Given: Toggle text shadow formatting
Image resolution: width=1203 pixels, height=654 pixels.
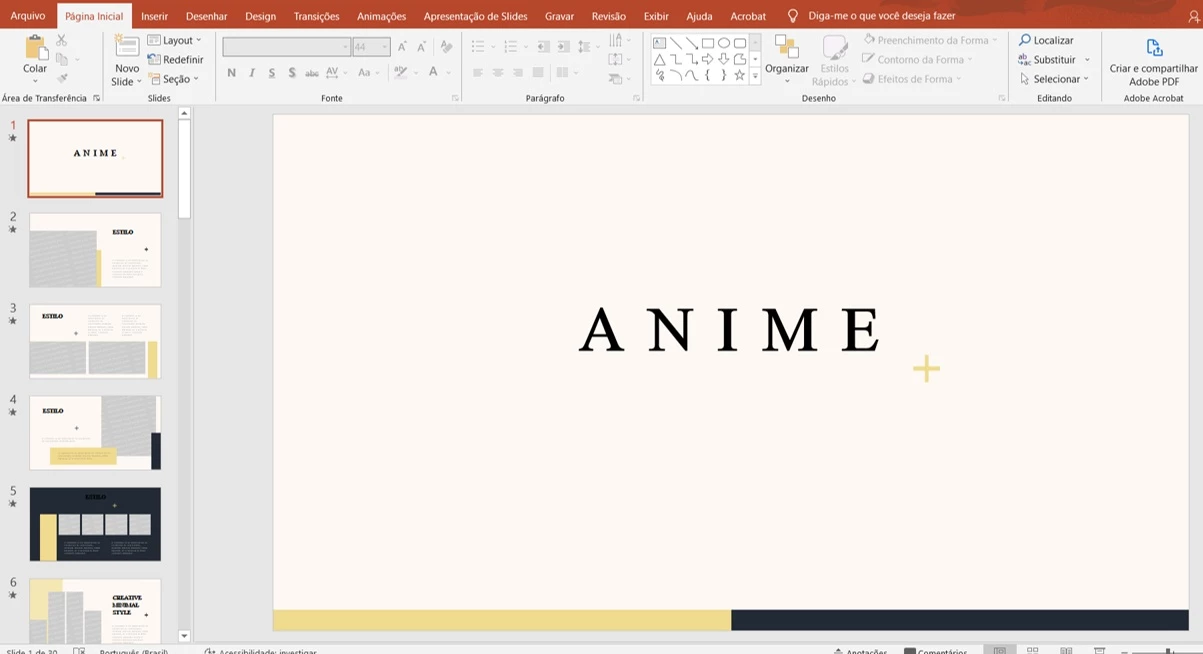Looking at the screenshot, I should [292, 72].
